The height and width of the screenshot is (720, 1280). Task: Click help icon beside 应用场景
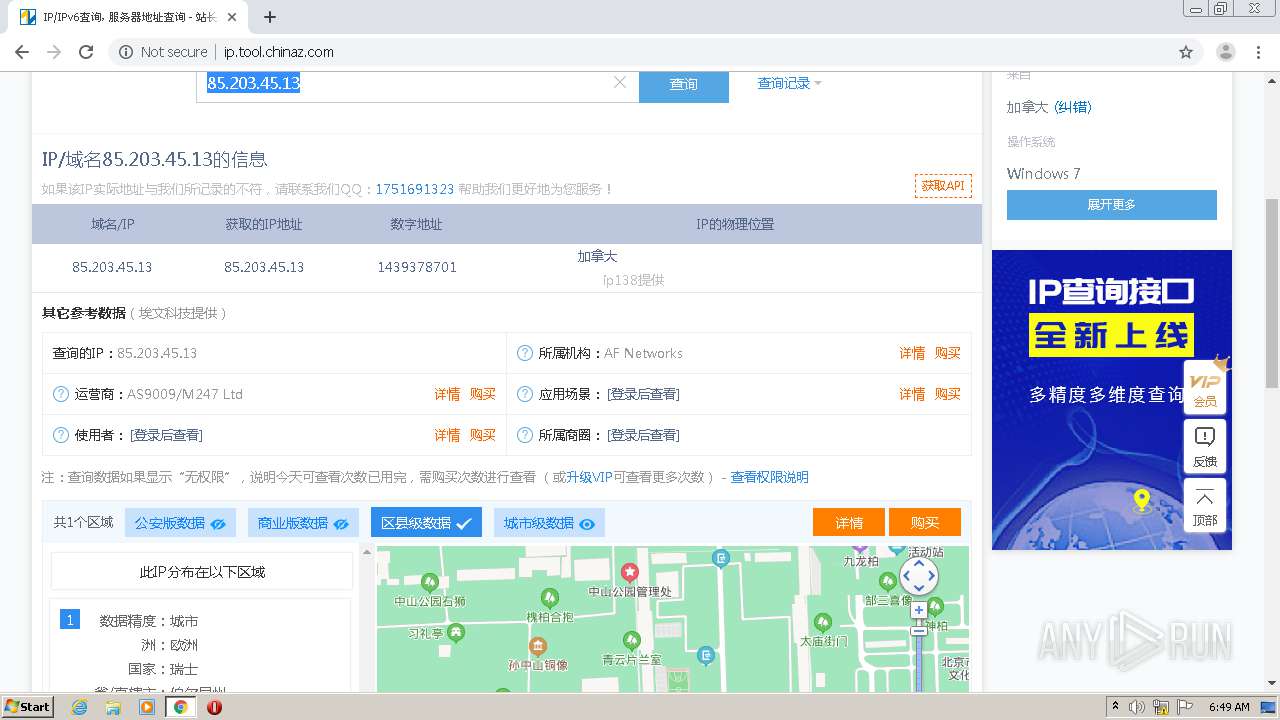525,394
